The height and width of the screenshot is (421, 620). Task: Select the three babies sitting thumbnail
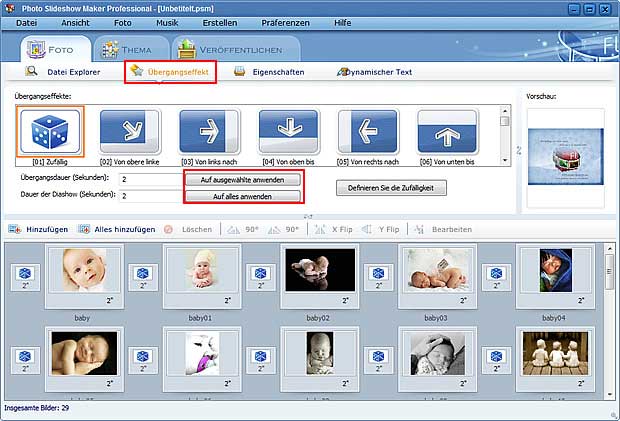point(556,359)
